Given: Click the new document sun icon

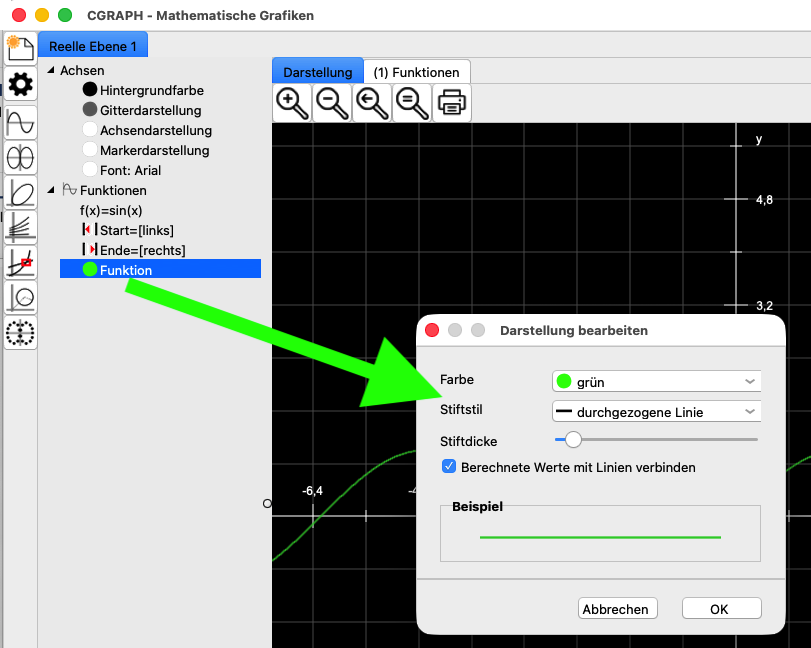Looking at the screenshot, I should coord(20,48).
